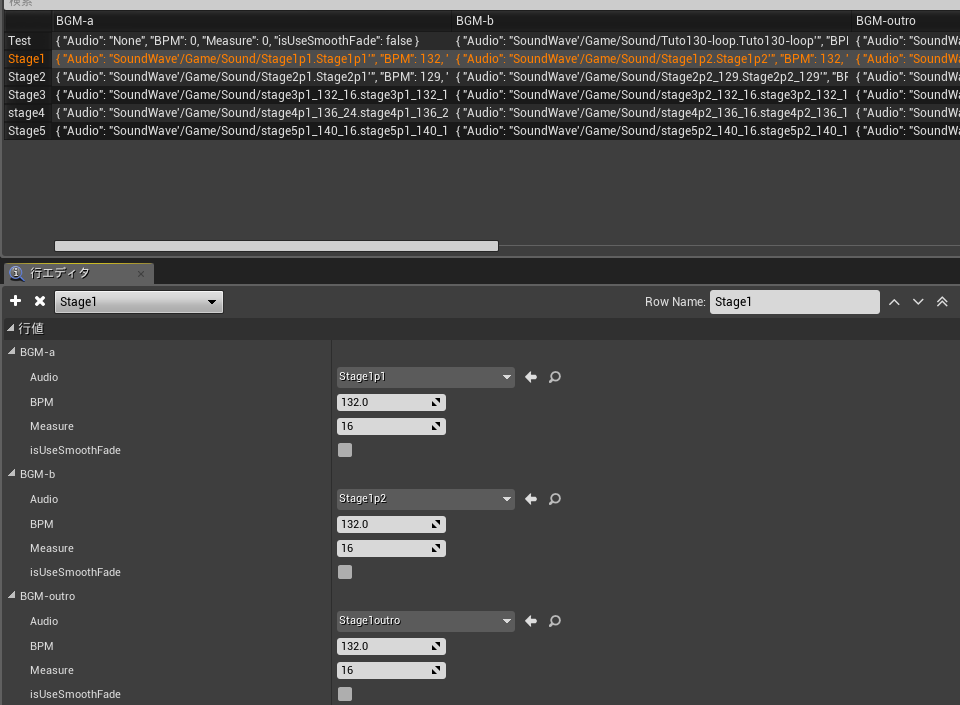Use selected asset arrow for BGM-outro Audio
Image resolution: width=960 pixels, height=705 pixels.
point(531,621)
